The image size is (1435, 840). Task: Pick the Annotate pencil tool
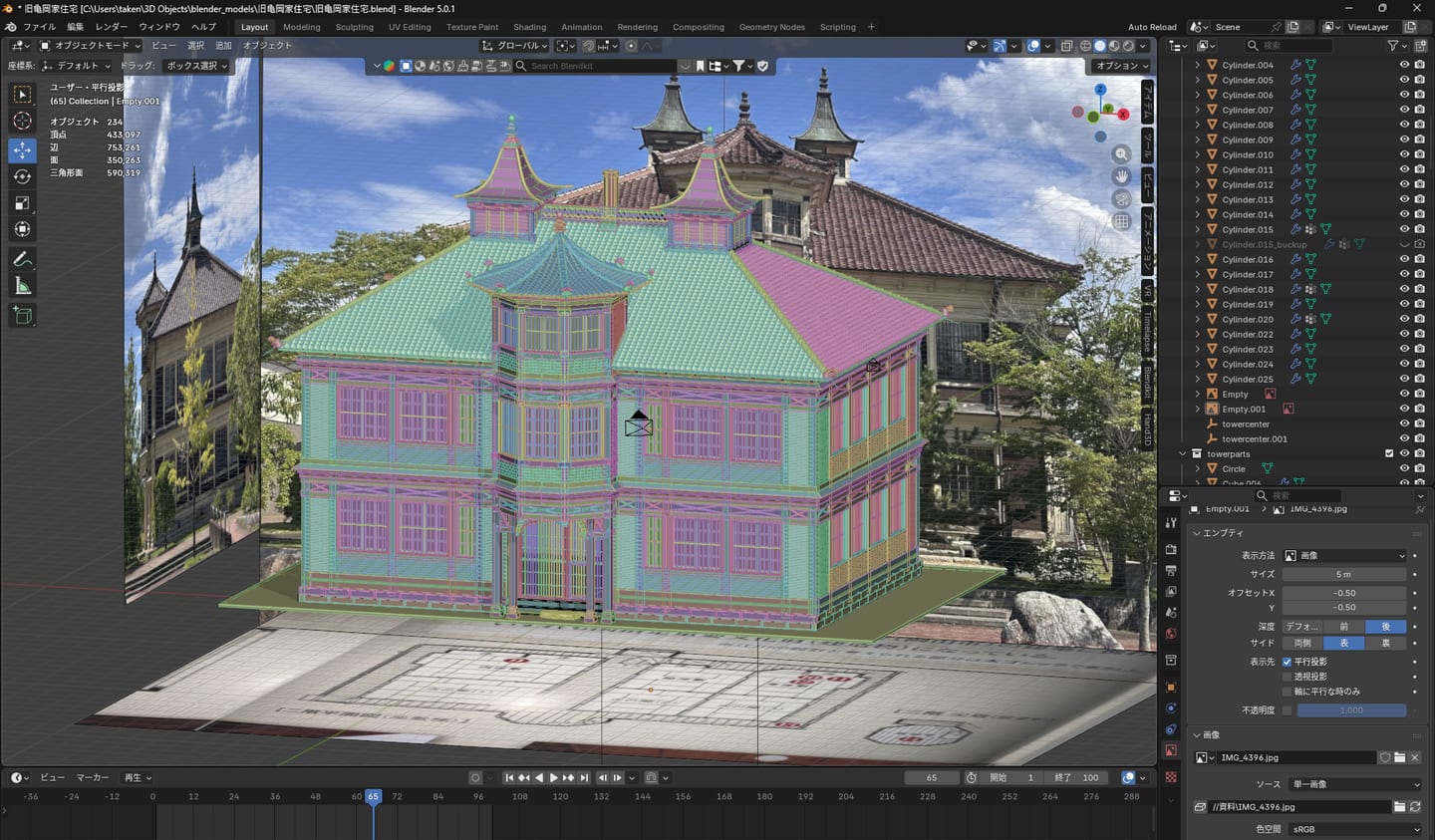coord(22,259)
